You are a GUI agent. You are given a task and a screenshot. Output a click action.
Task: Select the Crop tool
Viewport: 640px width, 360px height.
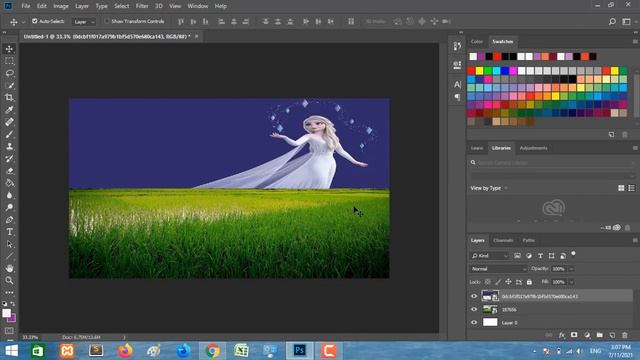pyautogui.click(x=9, y=98)
